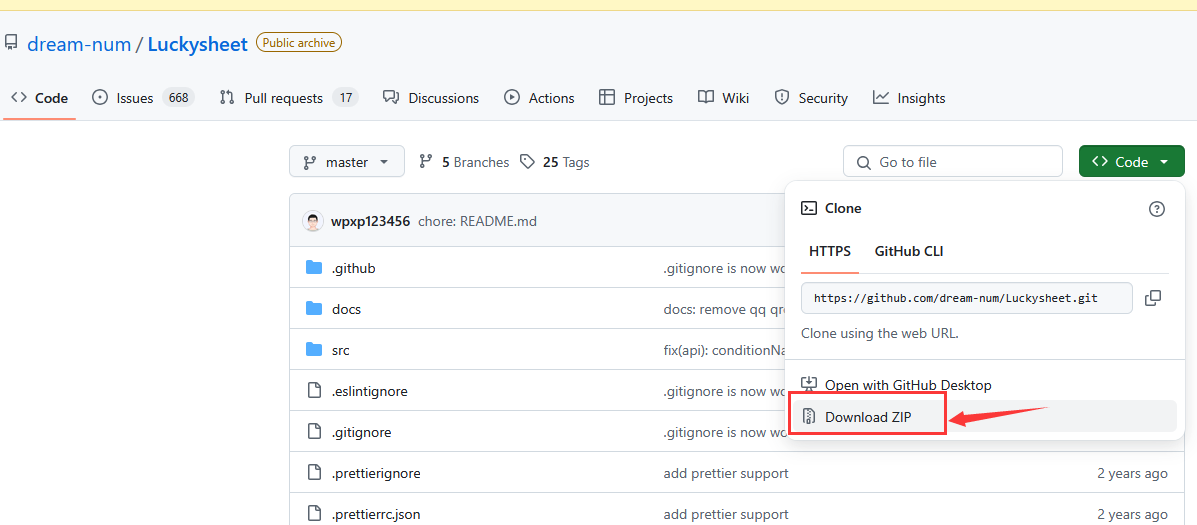Click the wpxp123456 avatar image
The image size is (1197, 525).
(313, 222)
